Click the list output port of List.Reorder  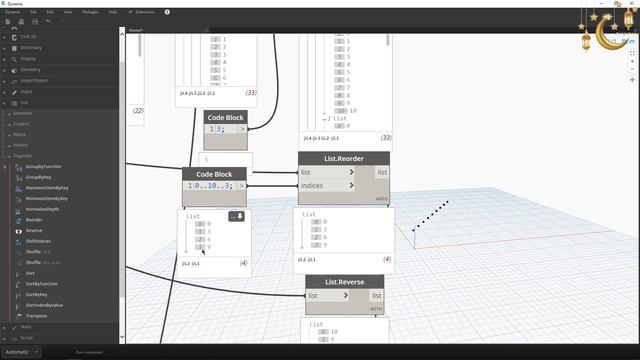(x=382, y=172)
